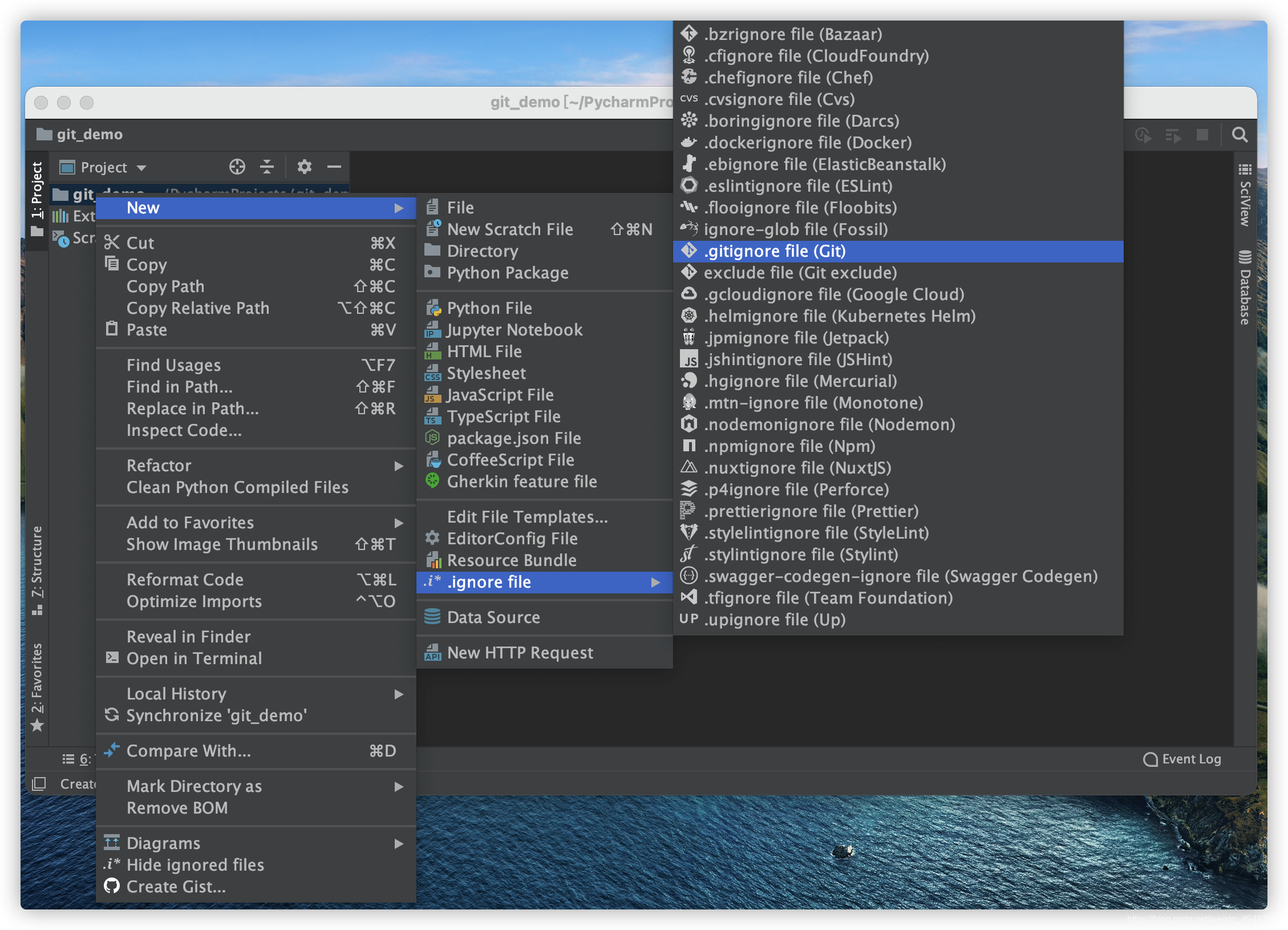Click git_demo breadcrumb in navigation bar
Screen dimensions: 1288x930
pyautogui.click(x=80, y=135)
